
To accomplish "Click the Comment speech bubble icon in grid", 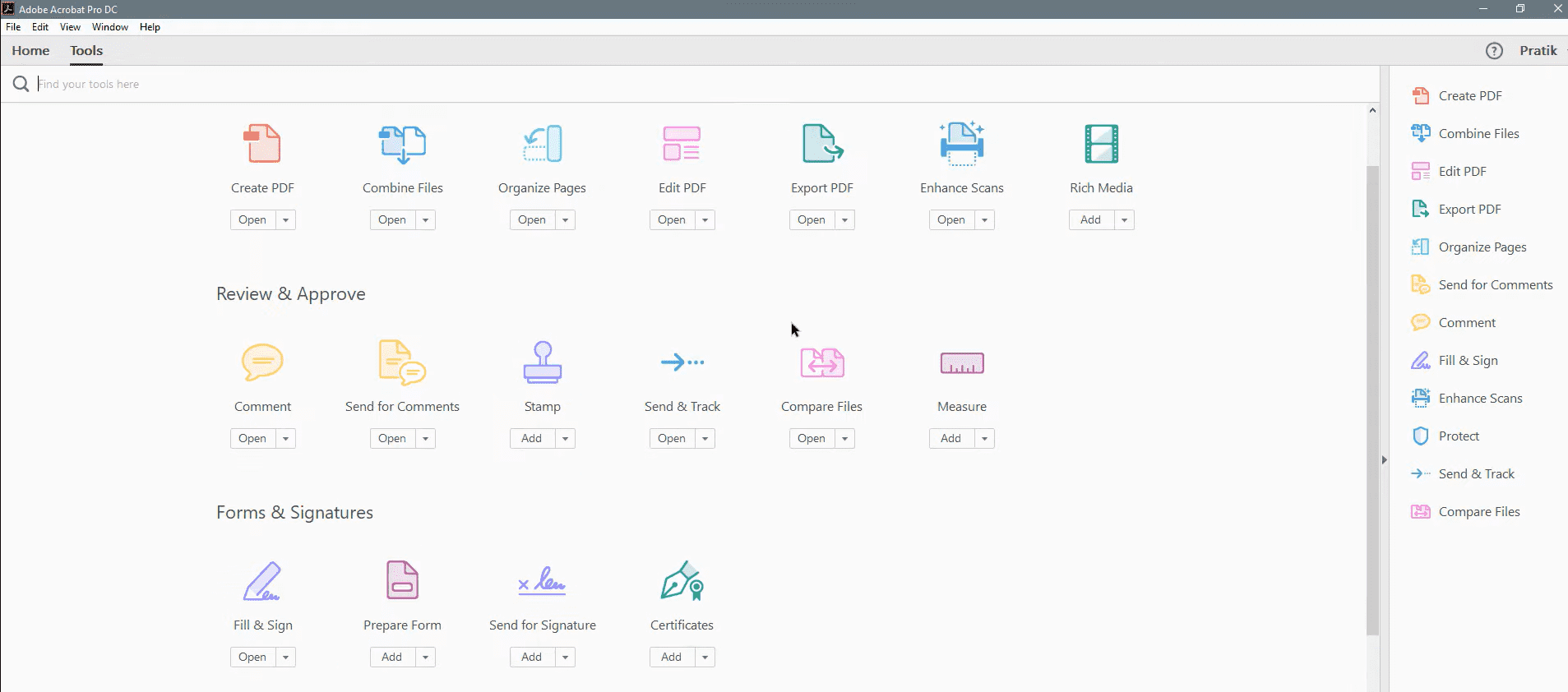I will [x=262, y=362].
